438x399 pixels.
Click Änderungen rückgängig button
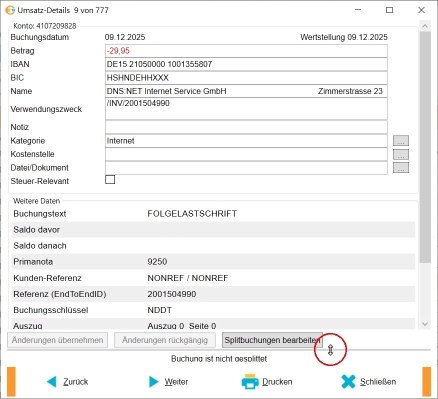pos(165,340)
